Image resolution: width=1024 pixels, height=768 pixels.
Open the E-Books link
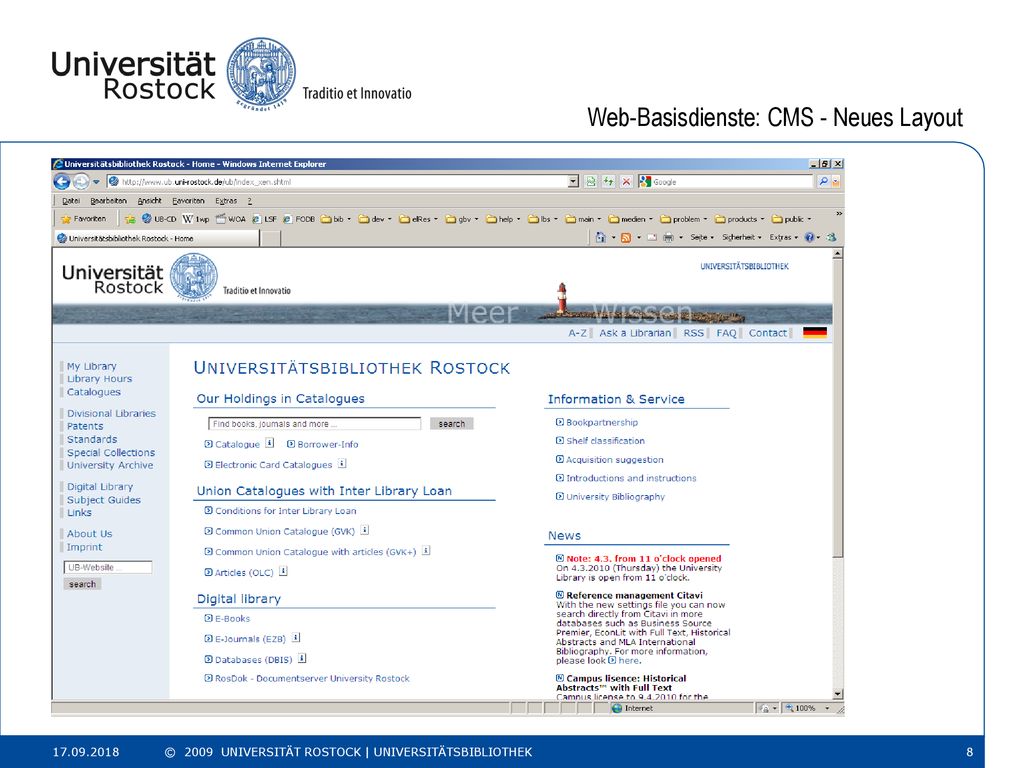[232, 618]
